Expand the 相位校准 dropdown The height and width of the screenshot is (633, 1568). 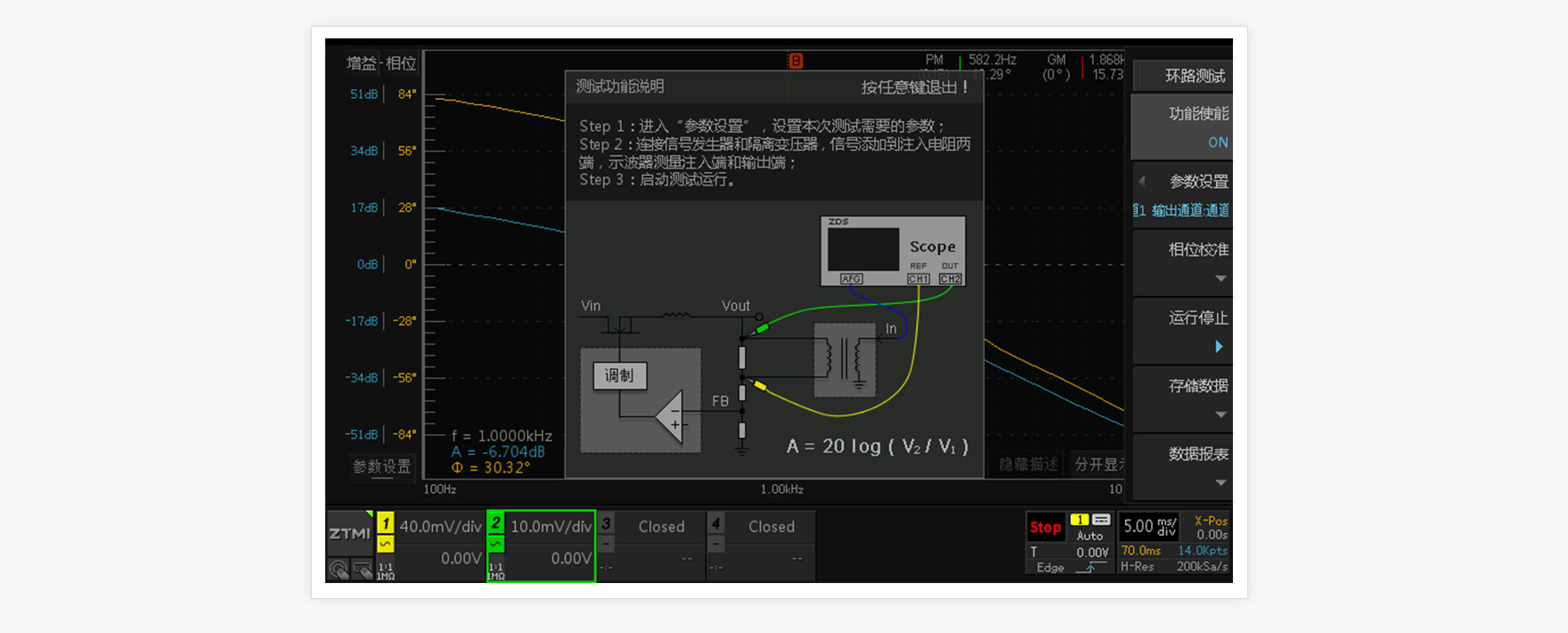[1220, 279]
